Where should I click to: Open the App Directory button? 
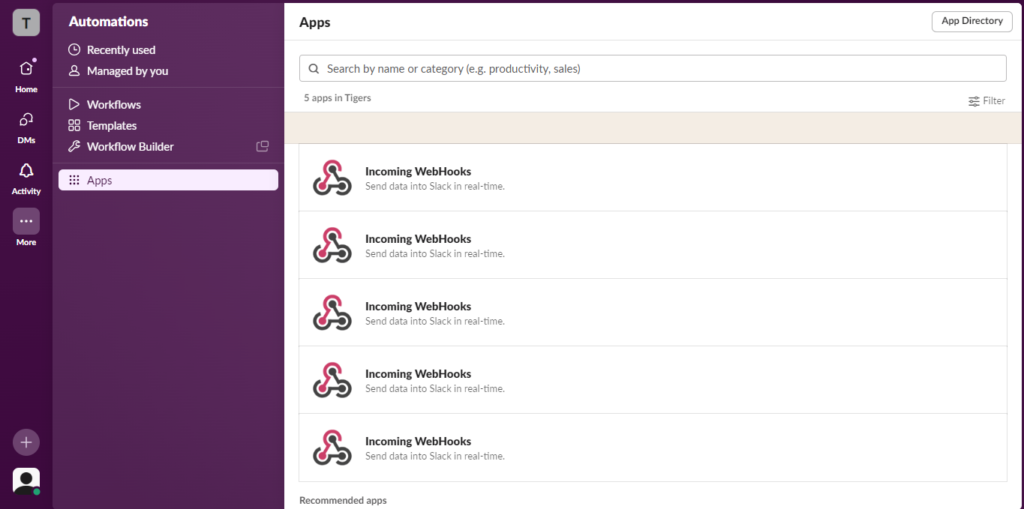pyautogui.click(x=972, y=22)
